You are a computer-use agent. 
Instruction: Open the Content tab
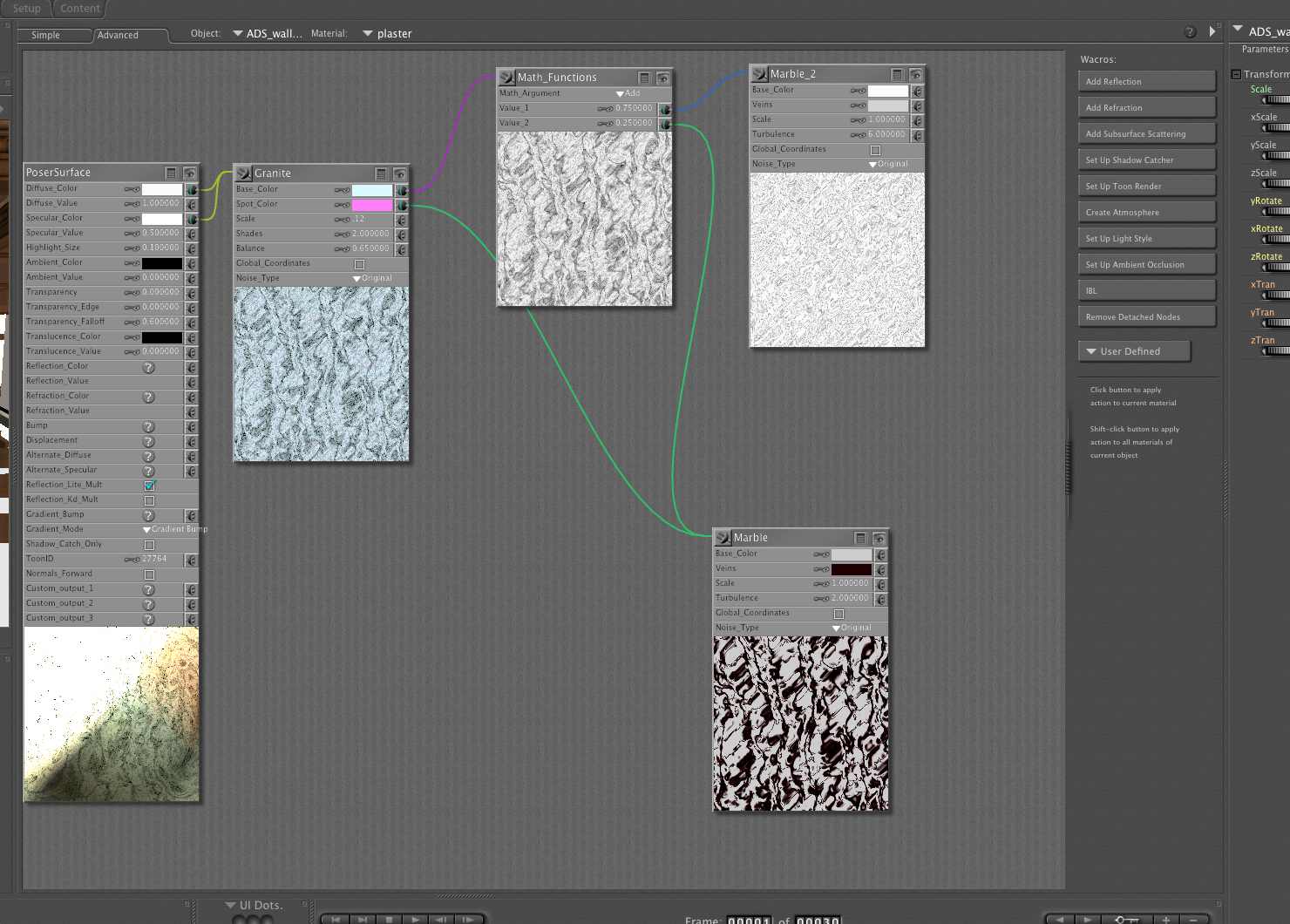[x=80, y=9]
